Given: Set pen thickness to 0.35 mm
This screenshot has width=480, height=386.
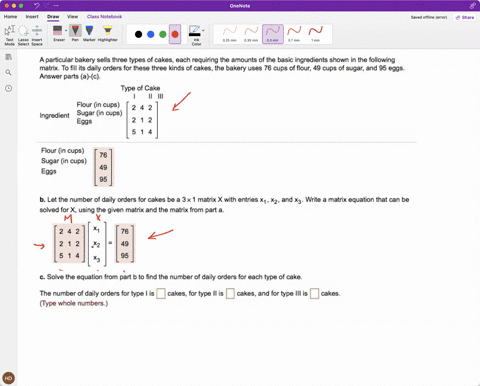Looking at the screenshot, I should coord(251,34).
